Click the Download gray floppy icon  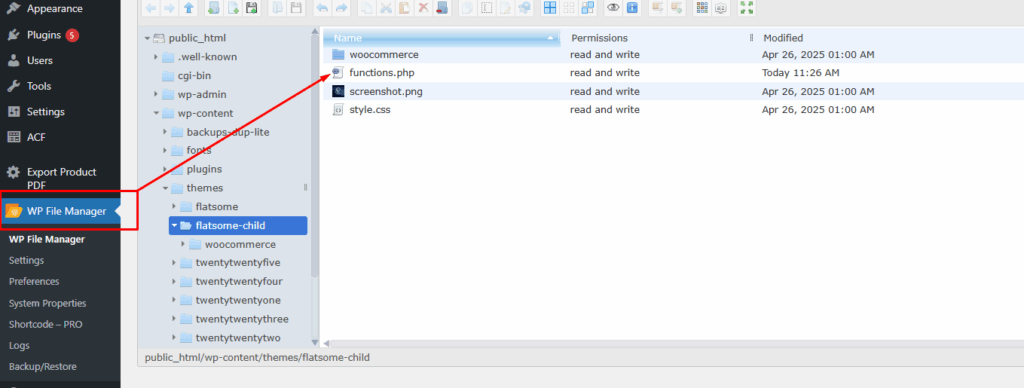[296, 8]
